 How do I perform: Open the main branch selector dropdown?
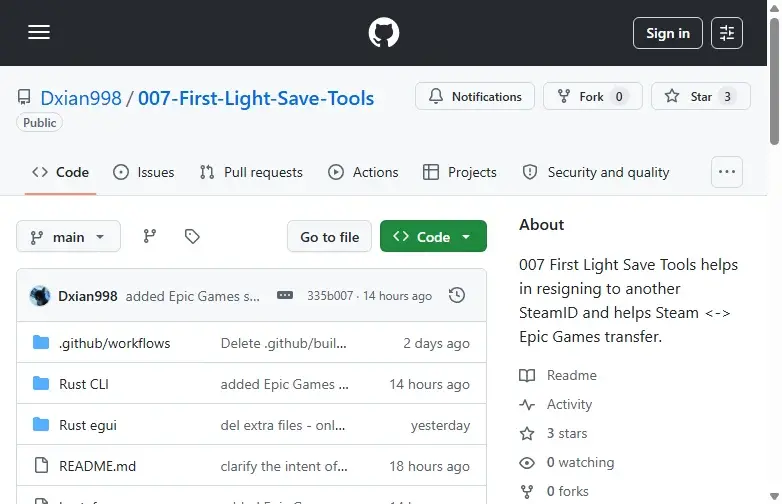[68, 236]
